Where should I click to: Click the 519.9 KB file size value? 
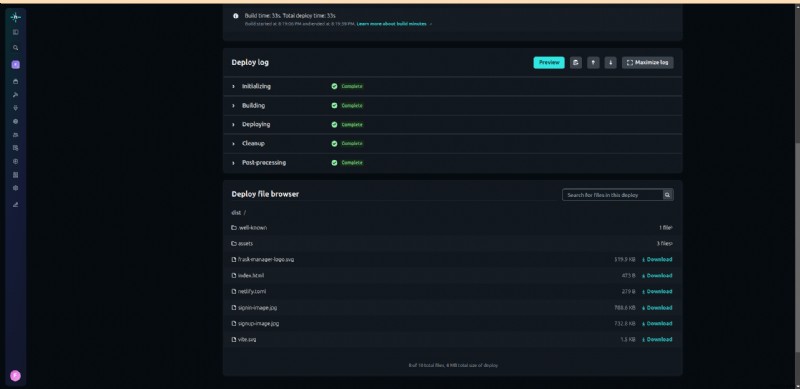click(625, 259)
